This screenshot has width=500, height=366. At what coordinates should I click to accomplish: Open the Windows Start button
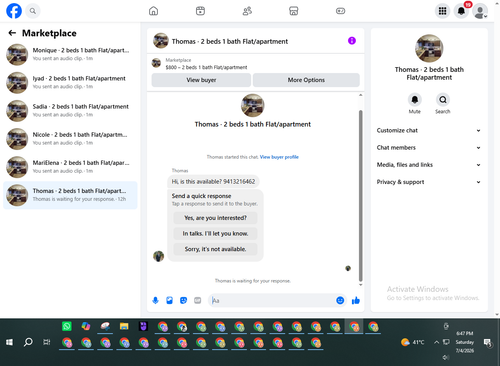9,342
